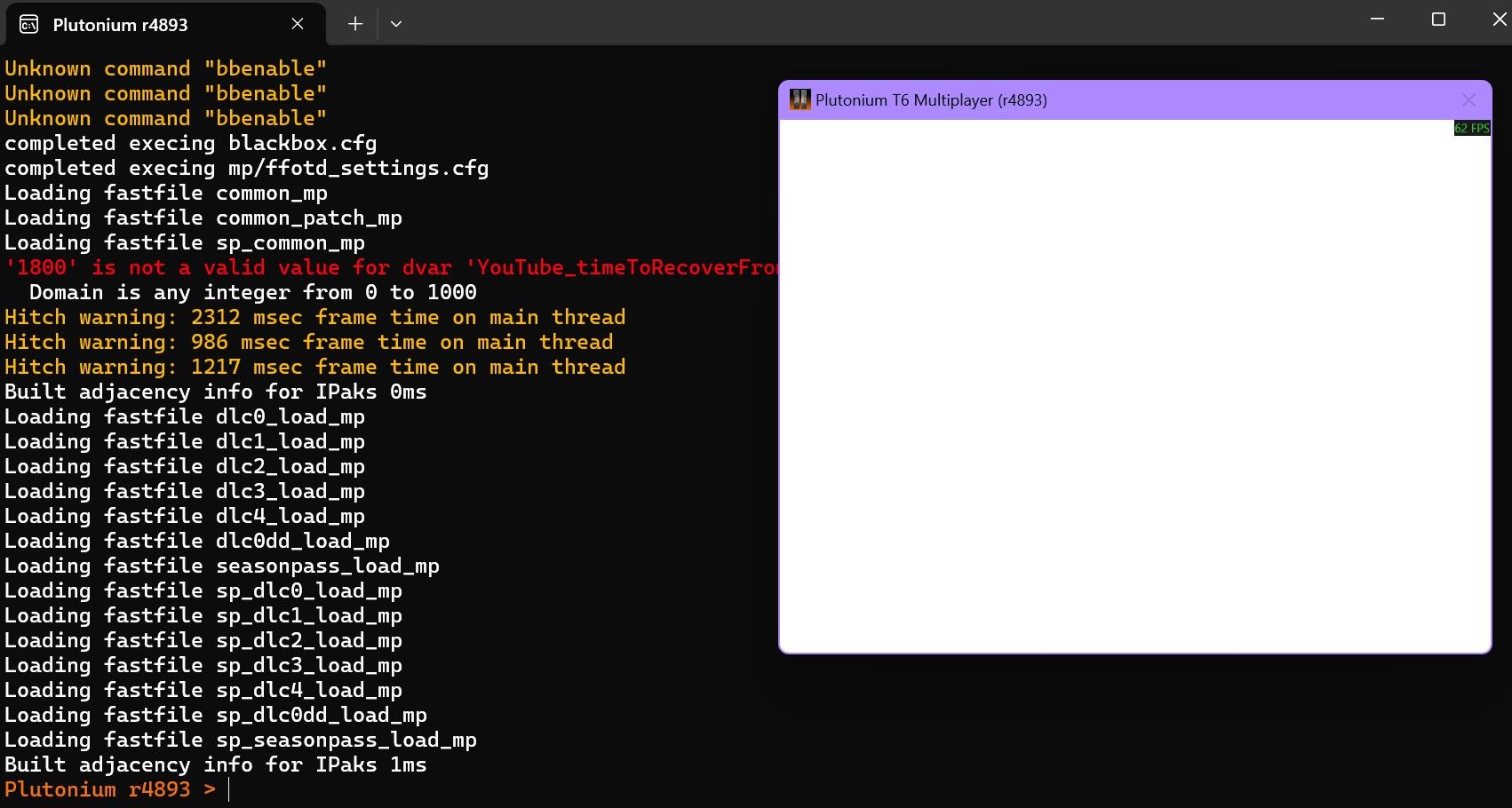Click the first Unknown command "bbenable" line
This screenshot has width=1512, height=808.
tap(165, 68)
